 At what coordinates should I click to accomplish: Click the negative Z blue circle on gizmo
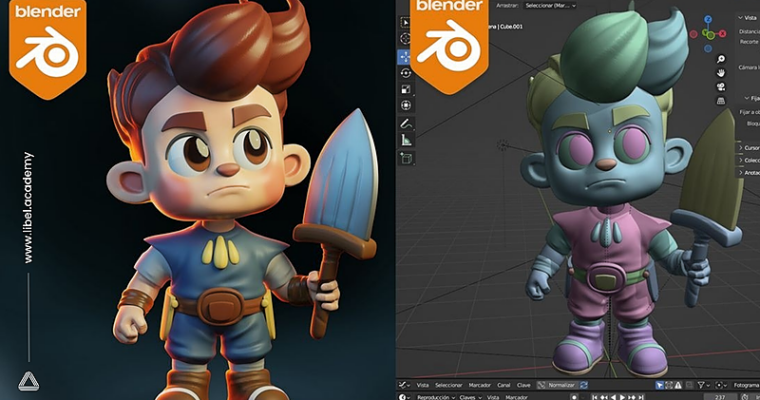708,49
